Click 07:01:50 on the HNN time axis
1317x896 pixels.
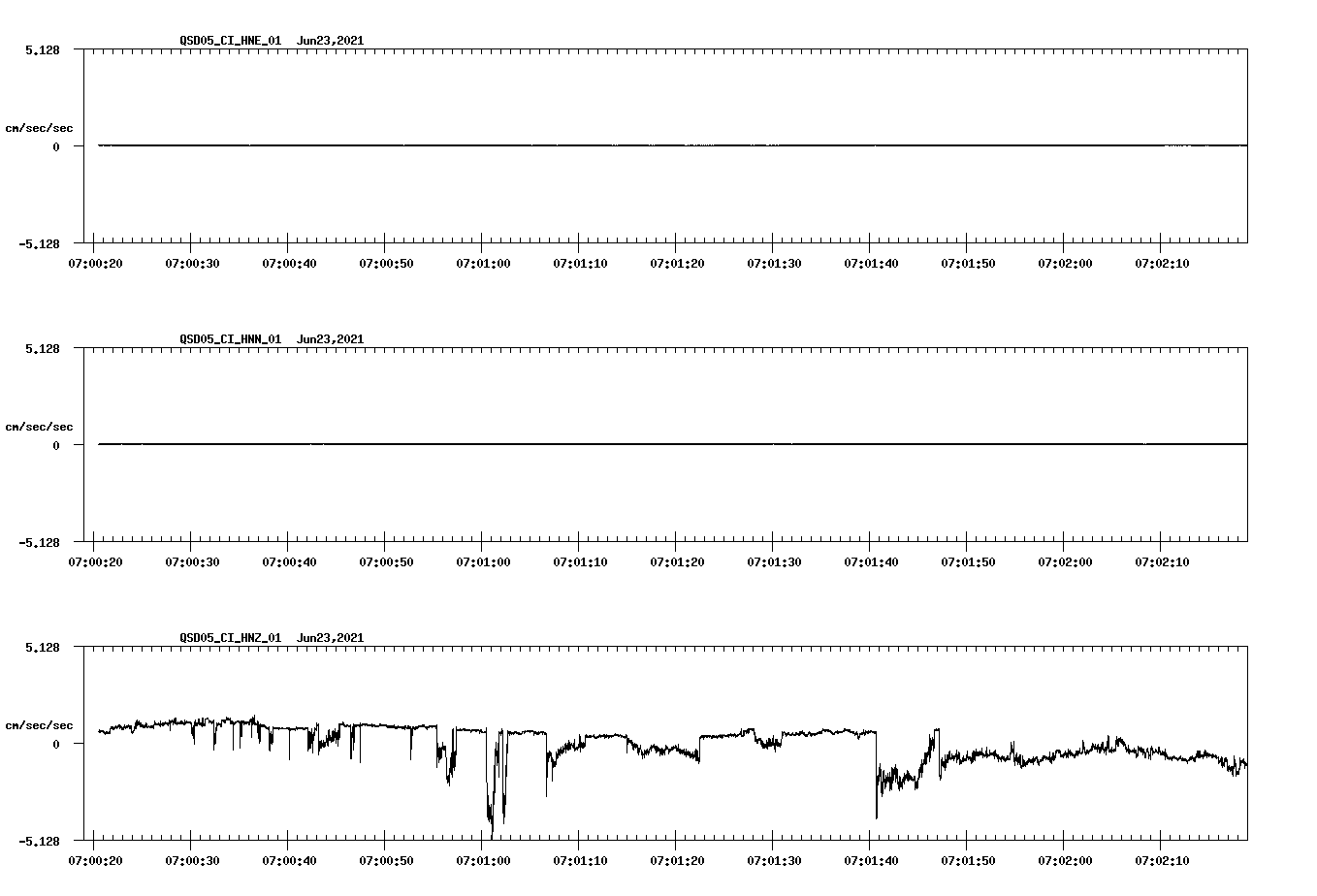point(968,562)
